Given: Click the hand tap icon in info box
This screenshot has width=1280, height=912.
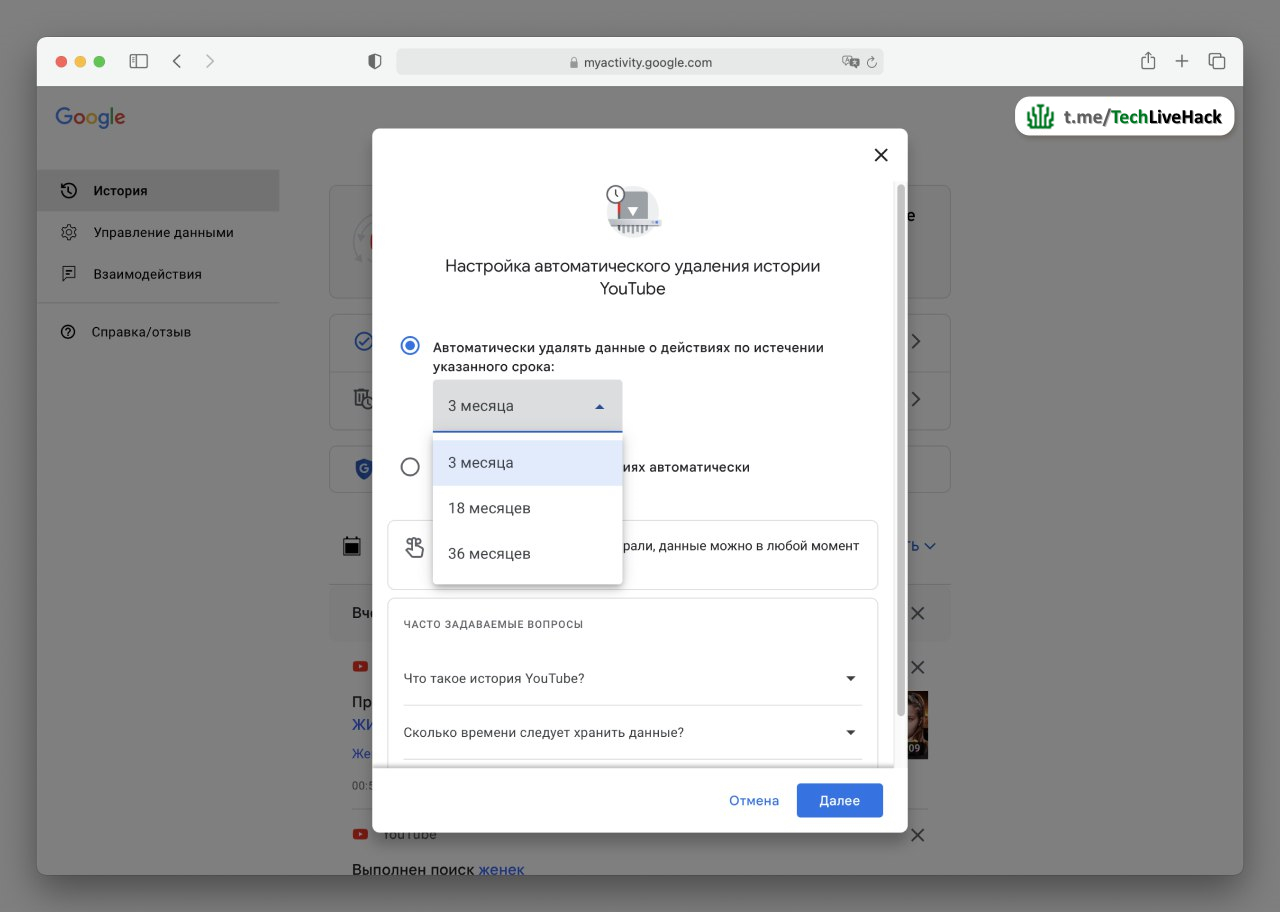Looking at the screenshot, I should [415, 547].
